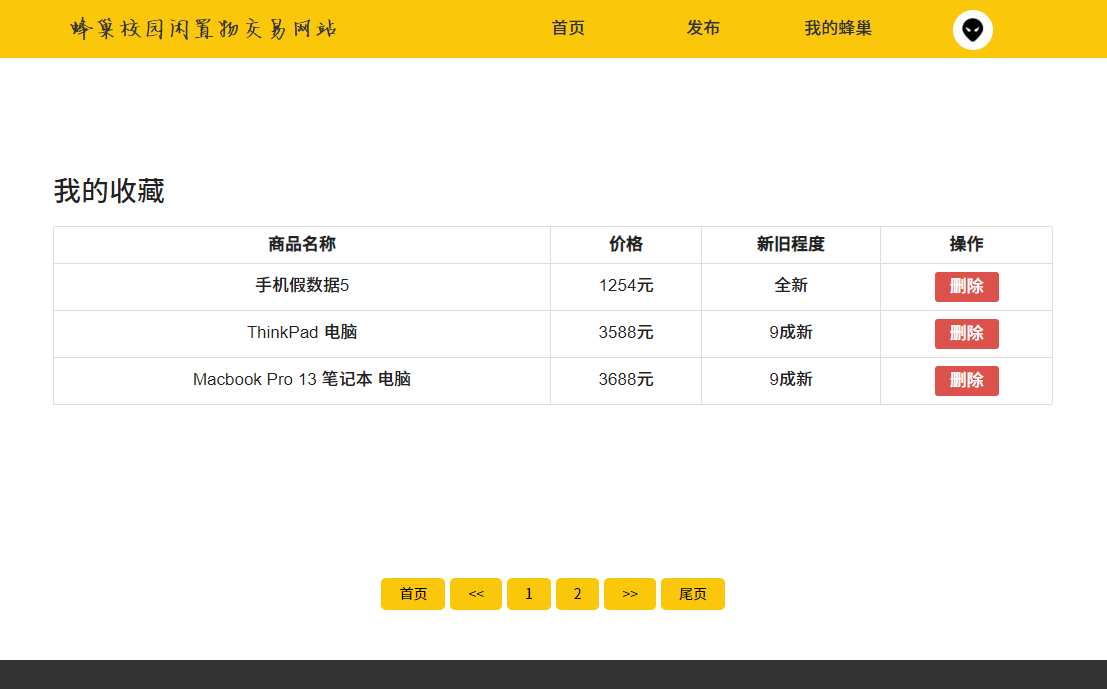
Task: Click the 9成新 cell in Macbook row
Action: [791, 379]
